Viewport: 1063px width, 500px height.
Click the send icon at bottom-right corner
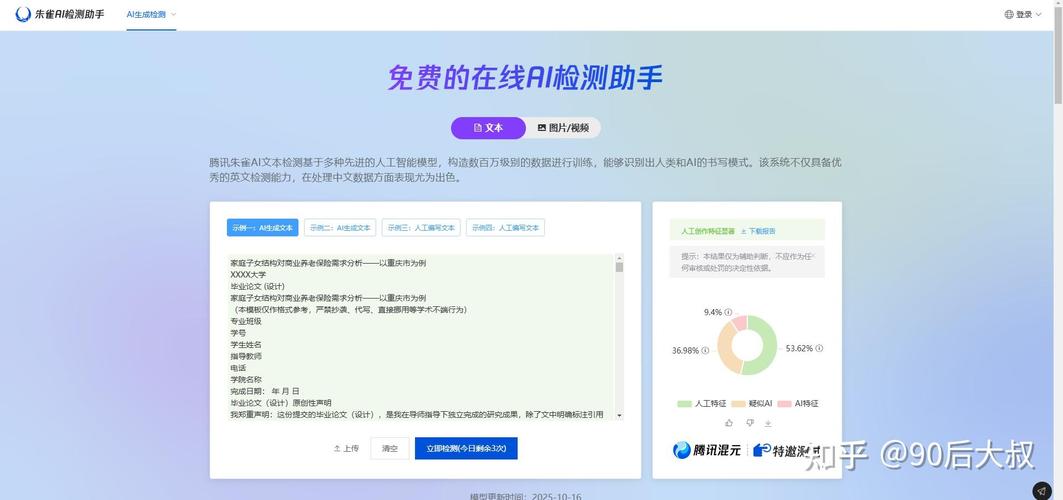(x=1041, y=491)
